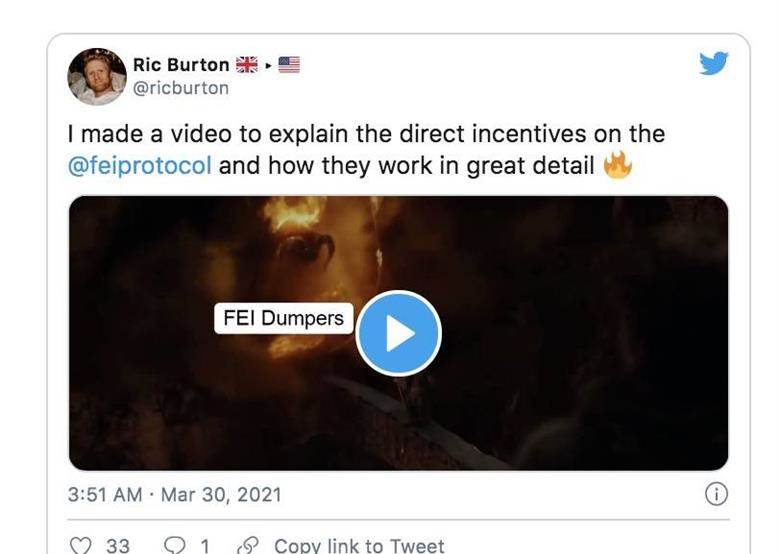This screenshot has width=780, height=554.
Task: Click the fire emoji in tweet
Action: click(x=617, y=165)
